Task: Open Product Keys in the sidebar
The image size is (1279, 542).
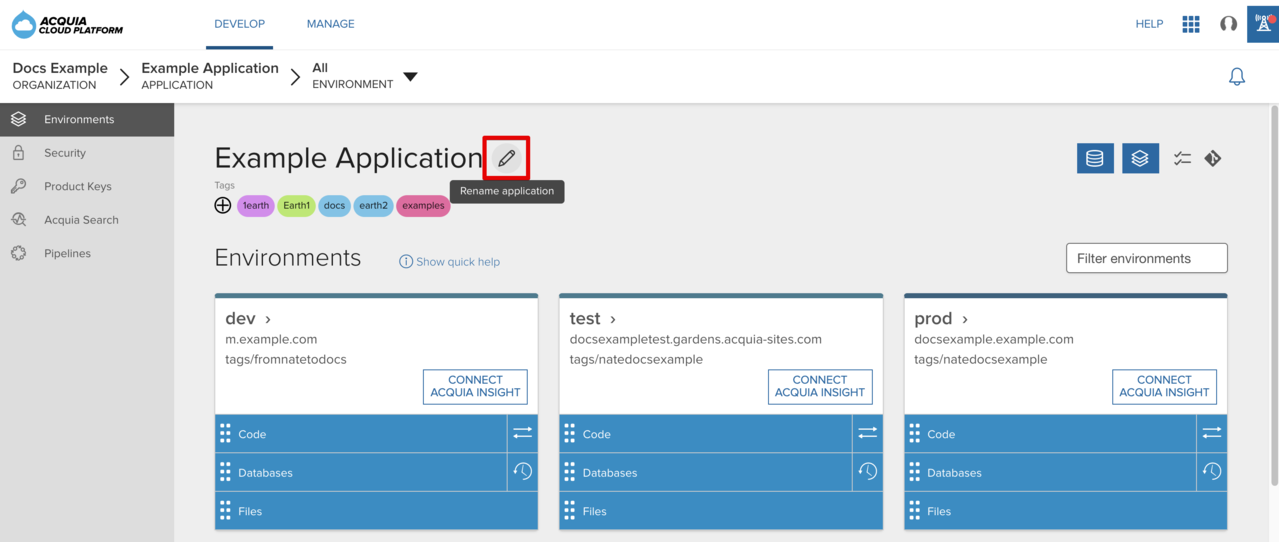Action: point(87,186)
